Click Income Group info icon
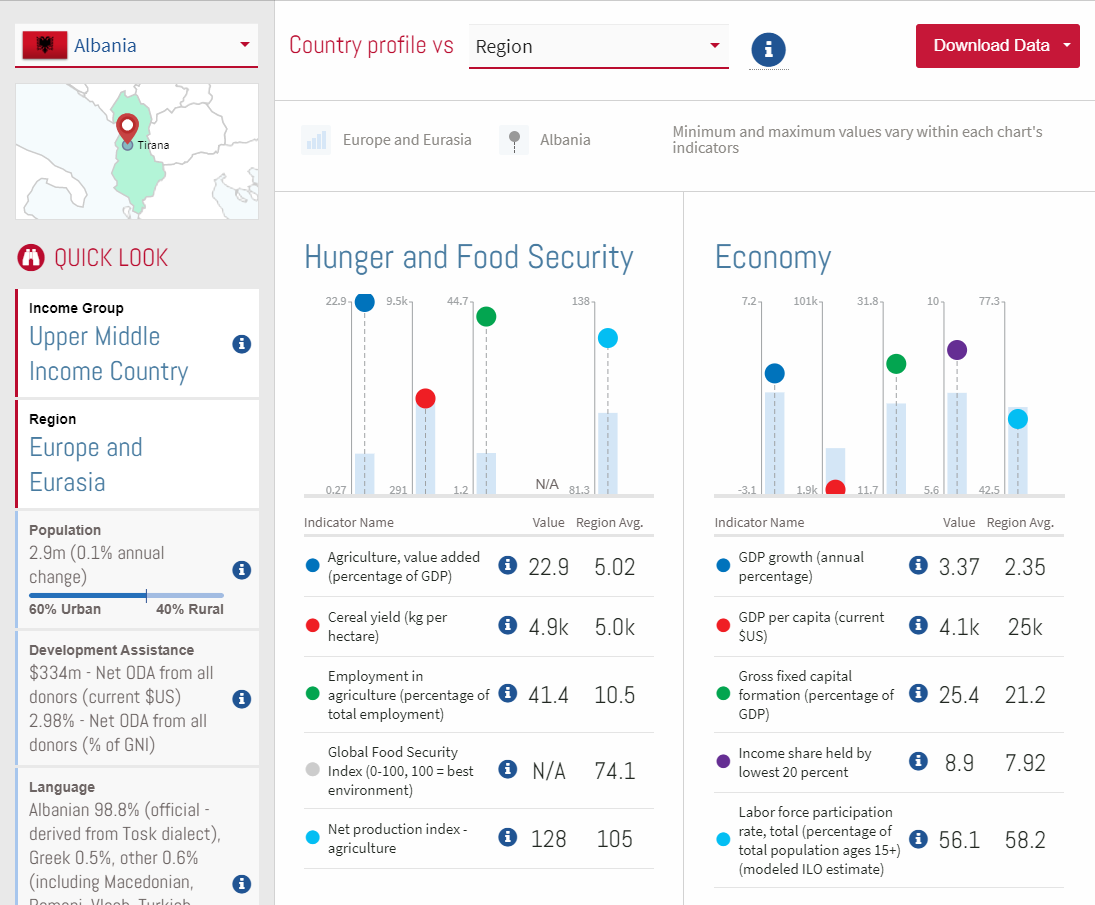1095x905 pixels. (241, 344)
